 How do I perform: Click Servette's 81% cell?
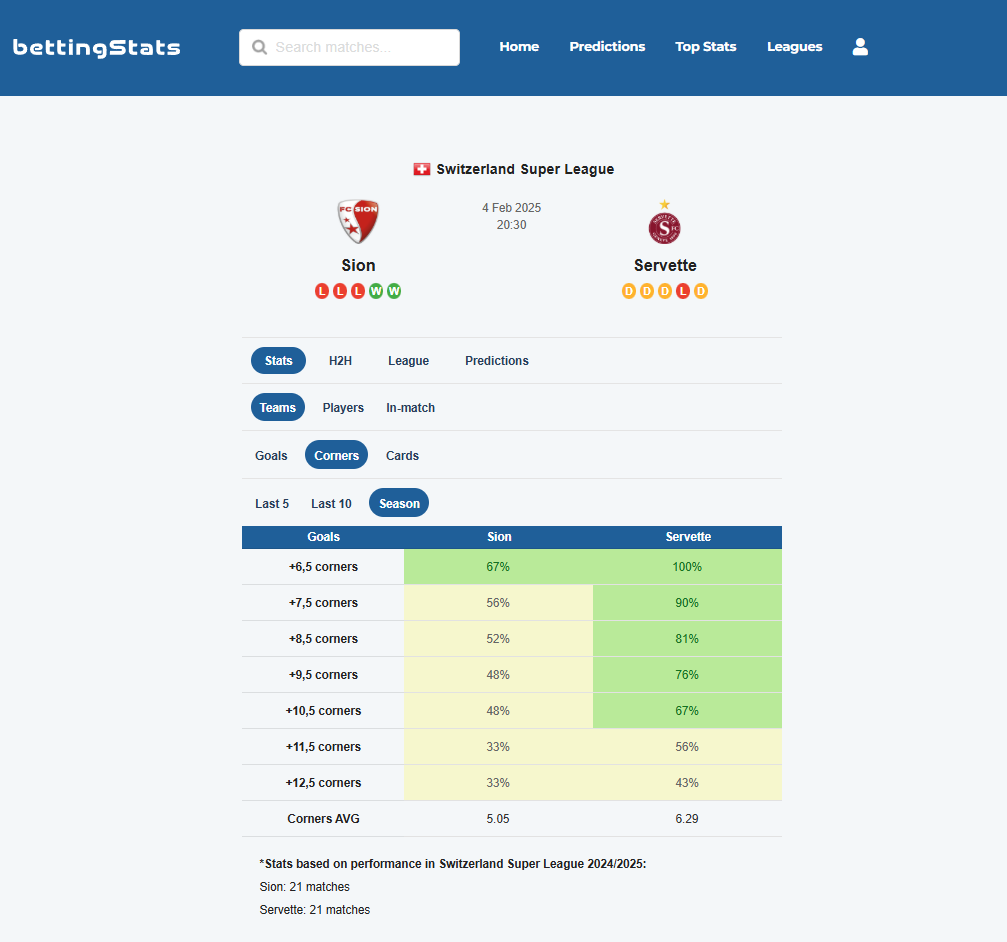687,639
